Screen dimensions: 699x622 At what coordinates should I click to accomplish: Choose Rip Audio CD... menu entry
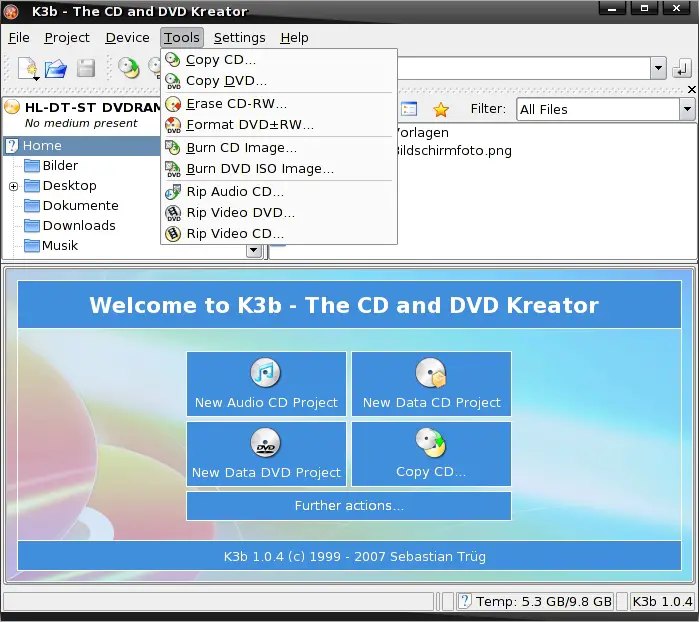tap(279, 192)
